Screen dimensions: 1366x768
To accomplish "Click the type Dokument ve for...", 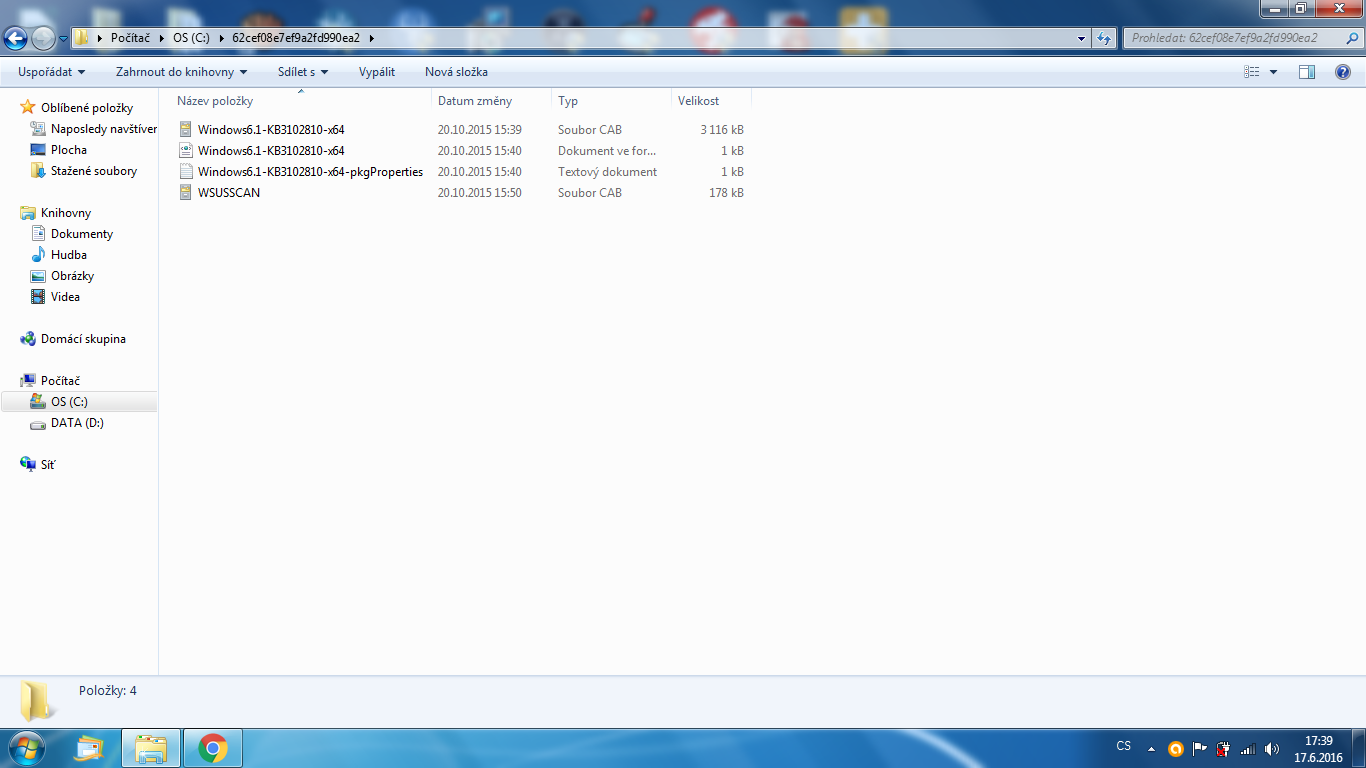I will pos(607,151).
